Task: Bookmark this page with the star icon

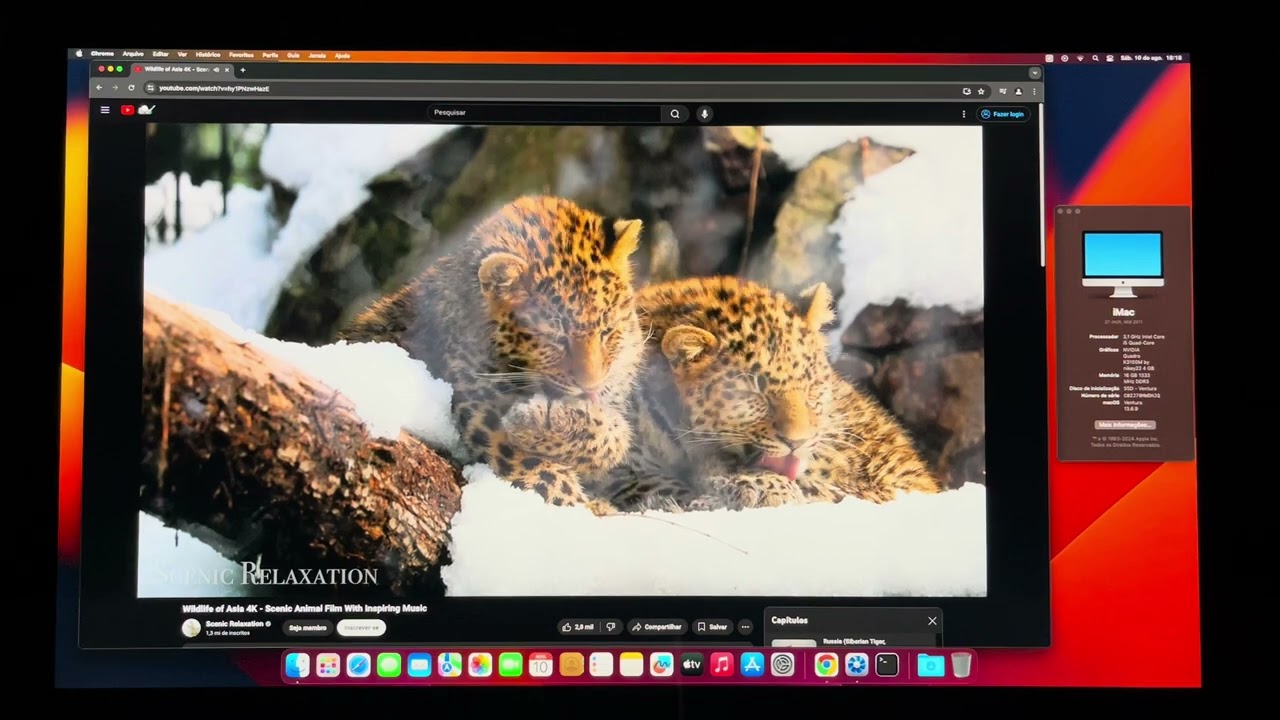Action: (981, 91)
